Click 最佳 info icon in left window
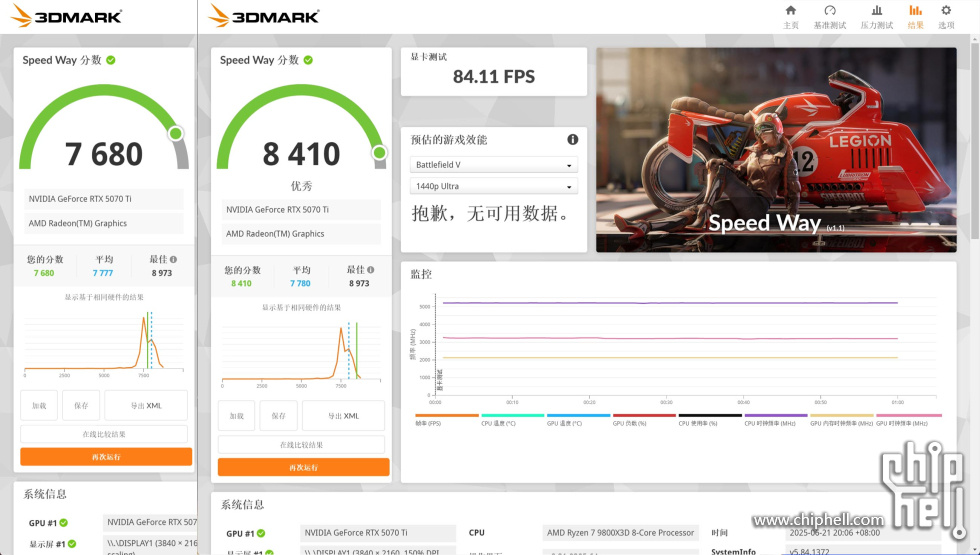 173,259
